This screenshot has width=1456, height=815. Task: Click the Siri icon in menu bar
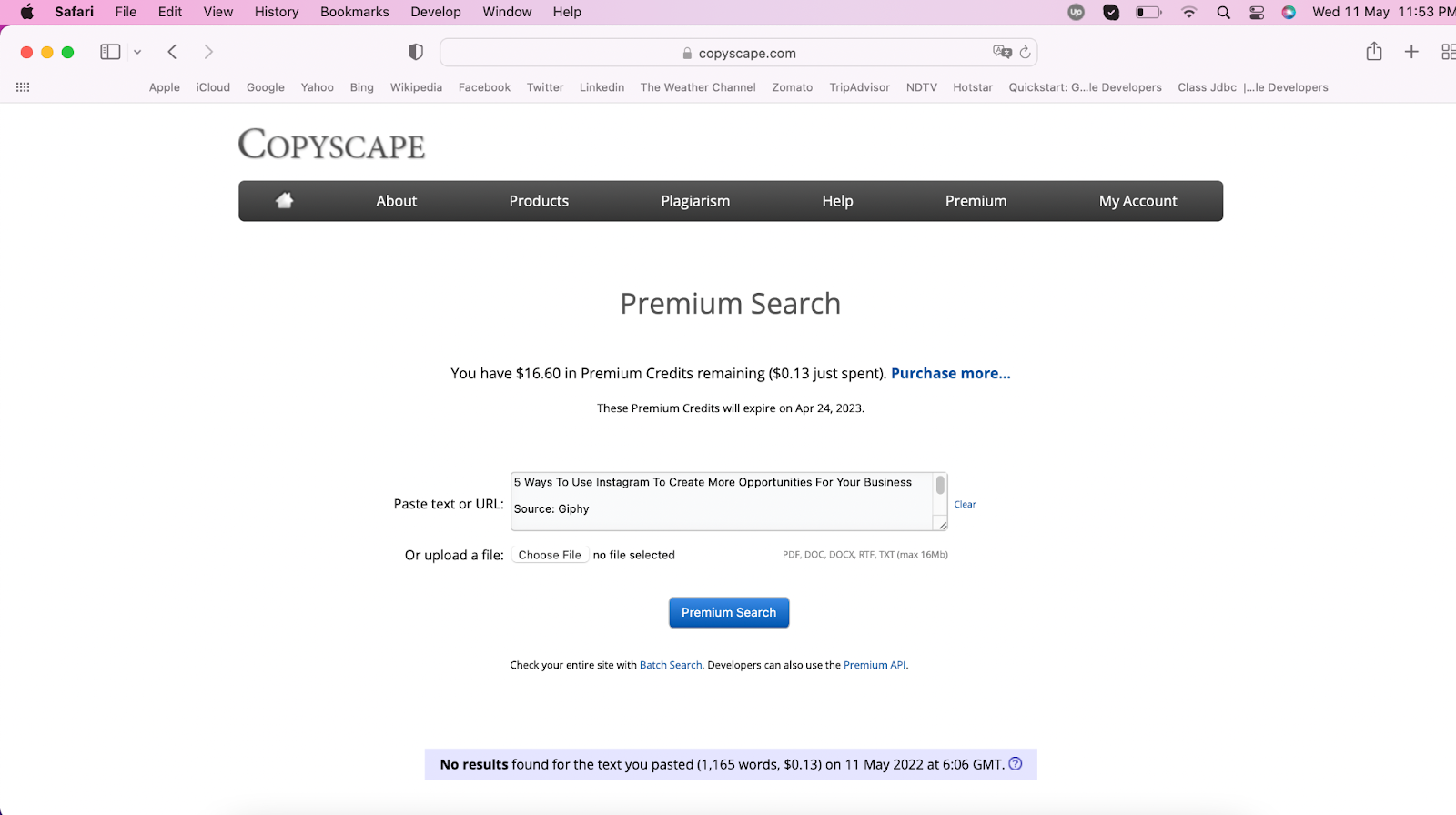point(1289,12)
